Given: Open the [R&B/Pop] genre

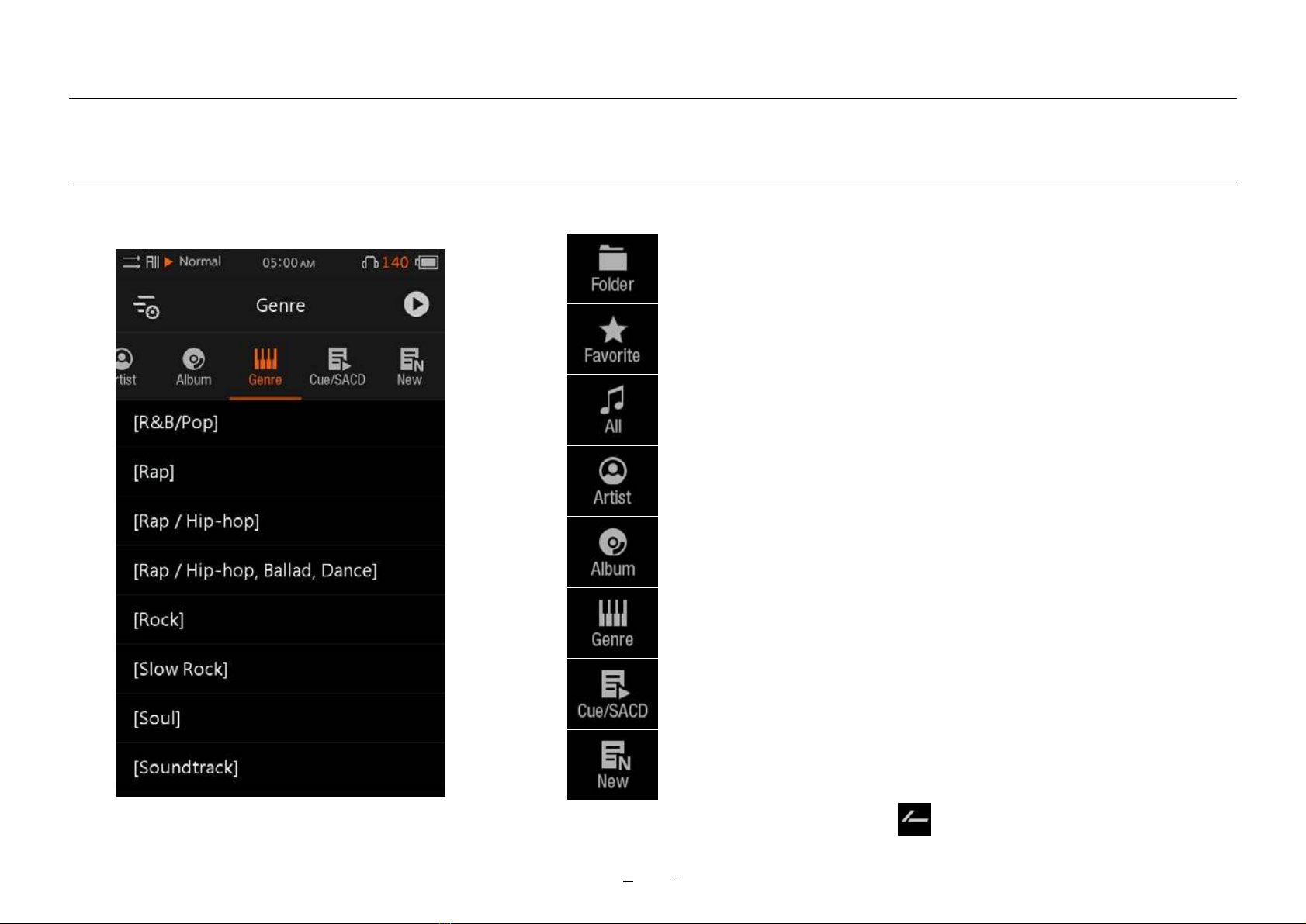Looking at the screenshot, I should click(x=281, y=423).
